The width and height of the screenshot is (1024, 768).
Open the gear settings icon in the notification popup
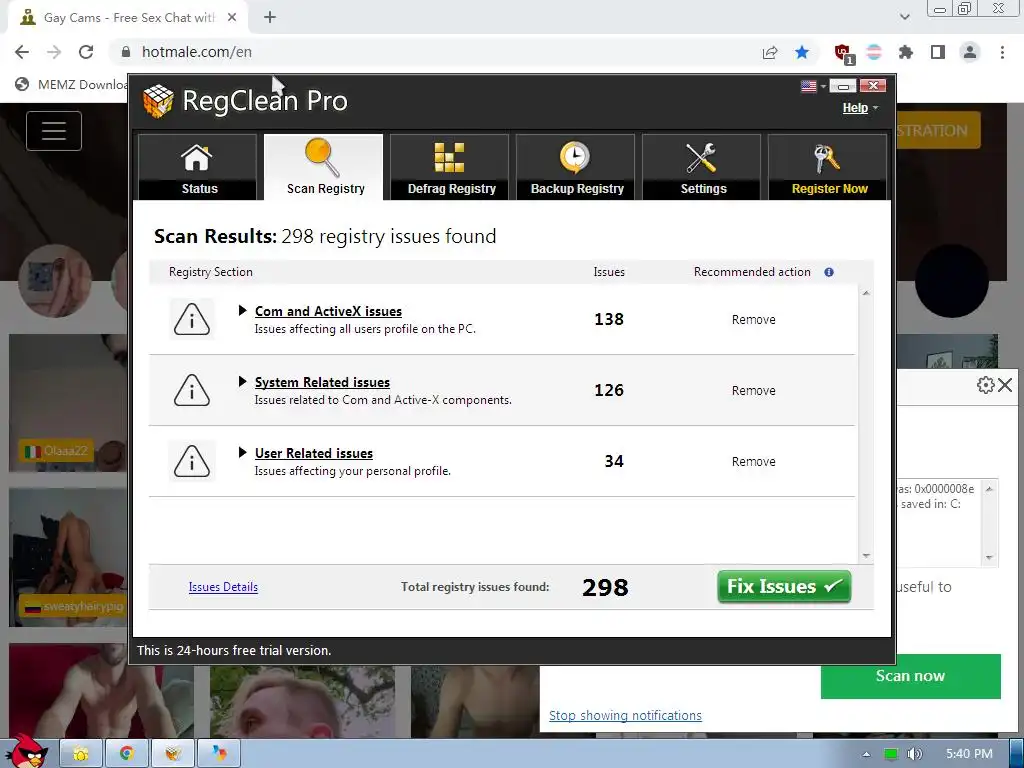(x=985, y=385)
